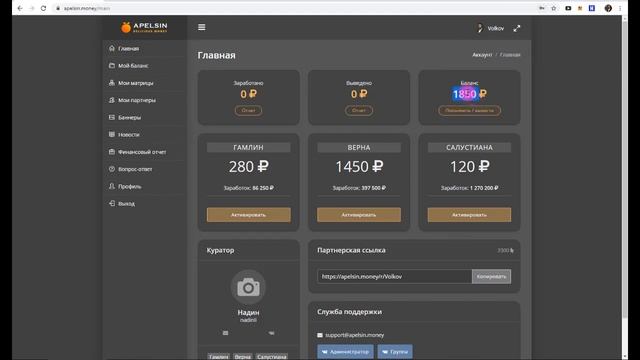Click browser forward arrow

pos(32,8)
